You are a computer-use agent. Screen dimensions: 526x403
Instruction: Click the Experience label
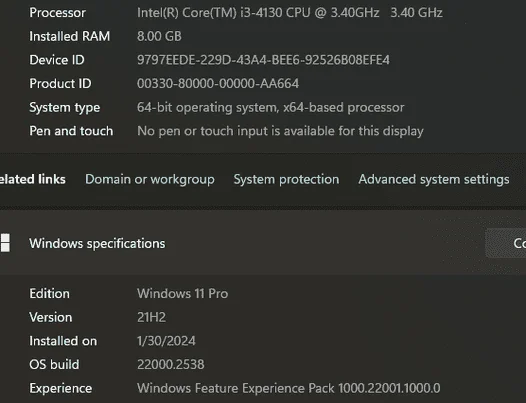click(60, 389)
